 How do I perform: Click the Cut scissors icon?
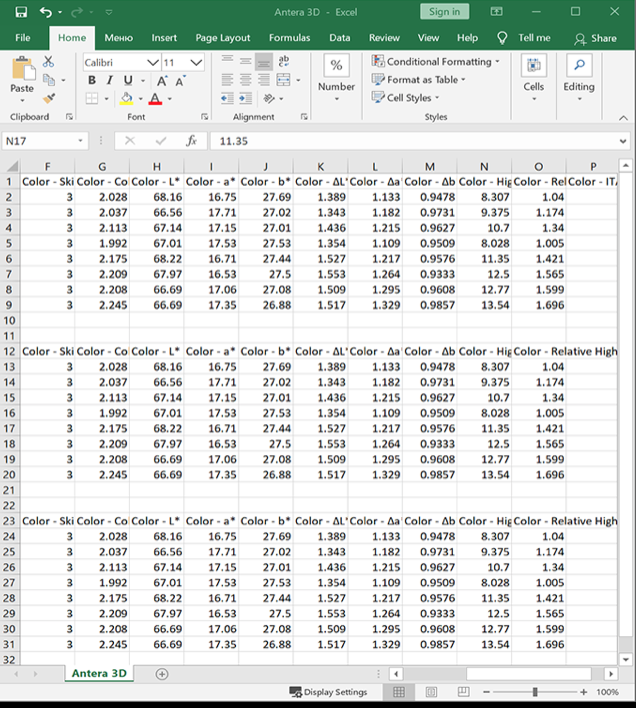[x=48, y=62]
